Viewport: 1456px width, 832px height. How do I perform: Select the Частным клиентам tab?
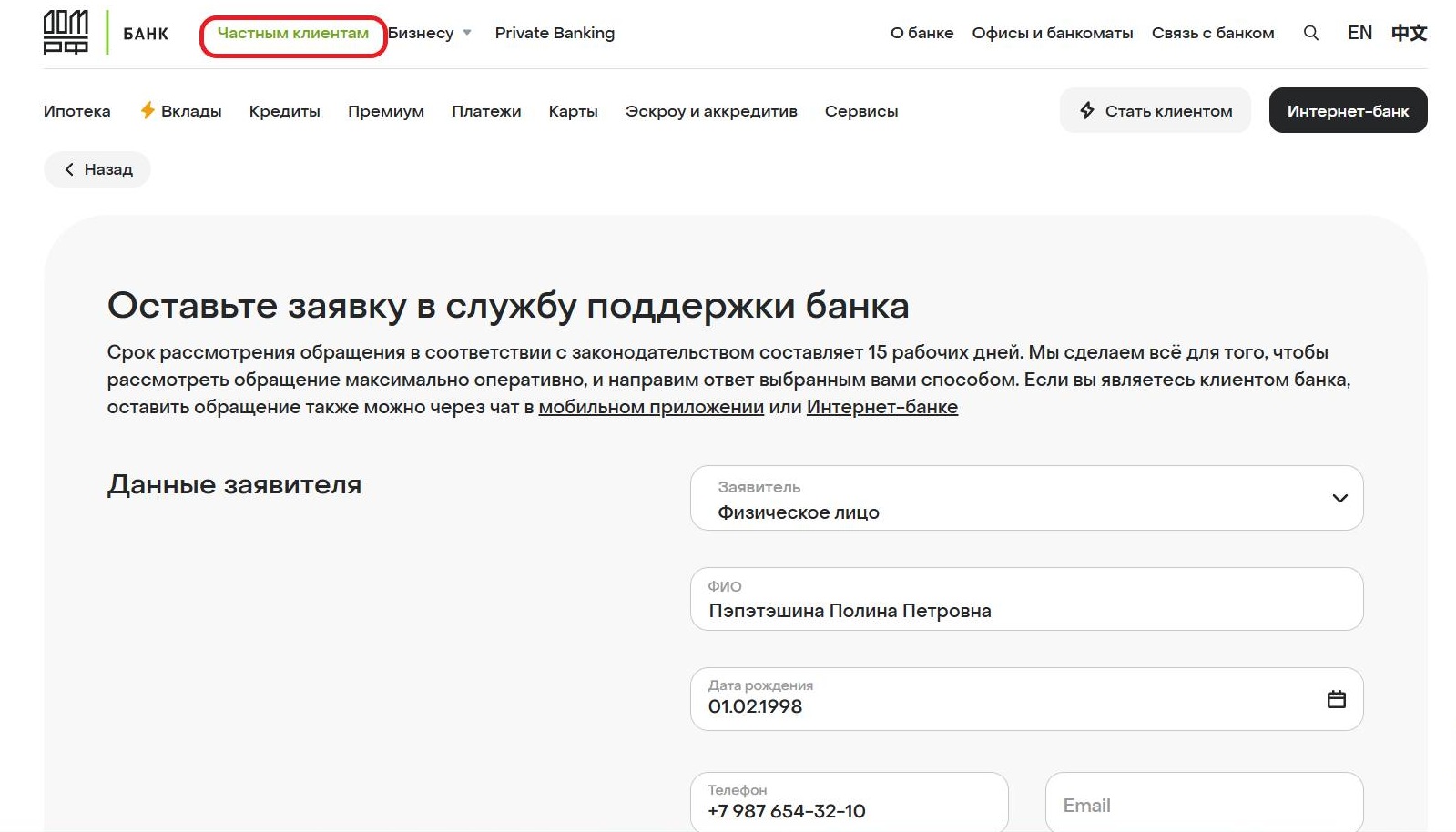pyautogui.click(x=292, y=33)
